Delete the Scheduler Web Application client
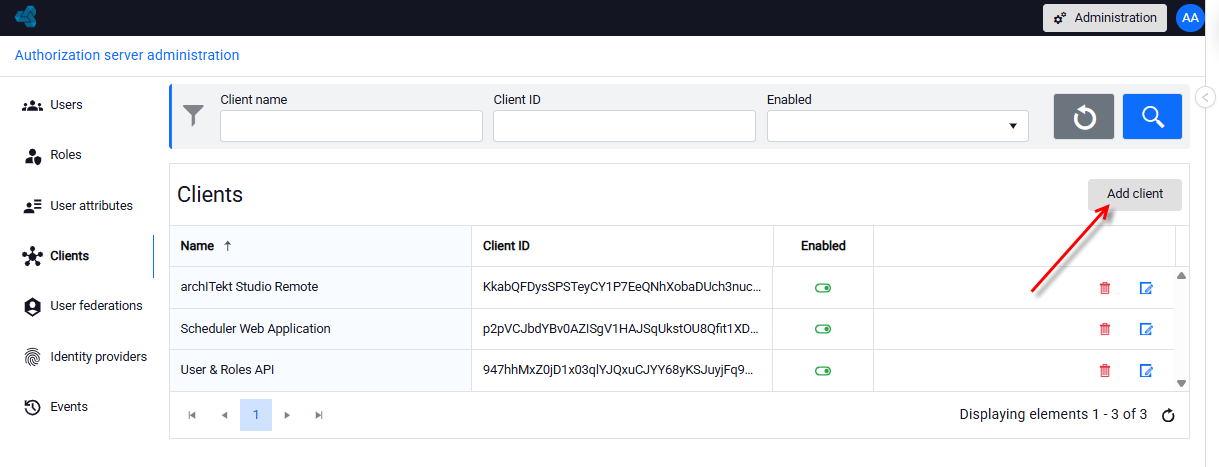The image size is (1219, 467). click(x=1105, y=329)
